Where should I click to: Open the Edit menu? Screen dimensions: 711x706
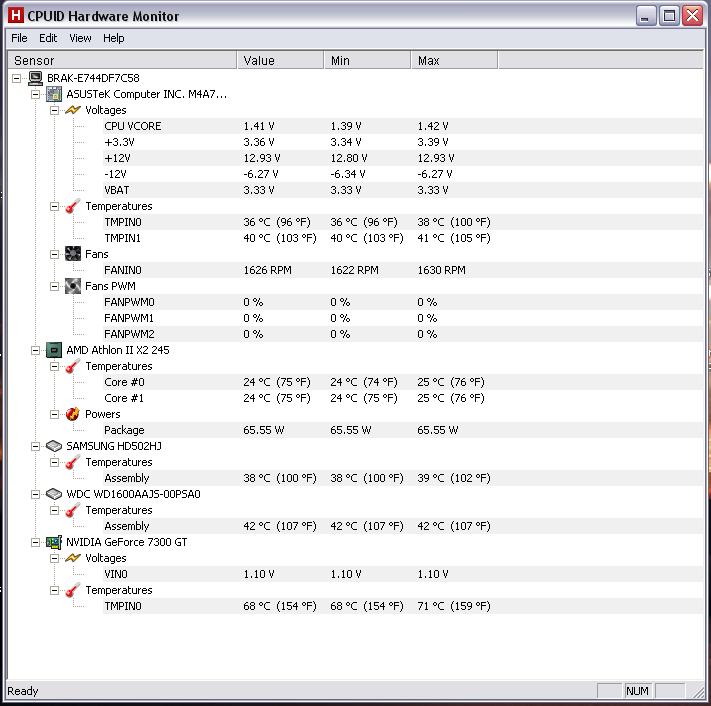(x=48, y=38)
